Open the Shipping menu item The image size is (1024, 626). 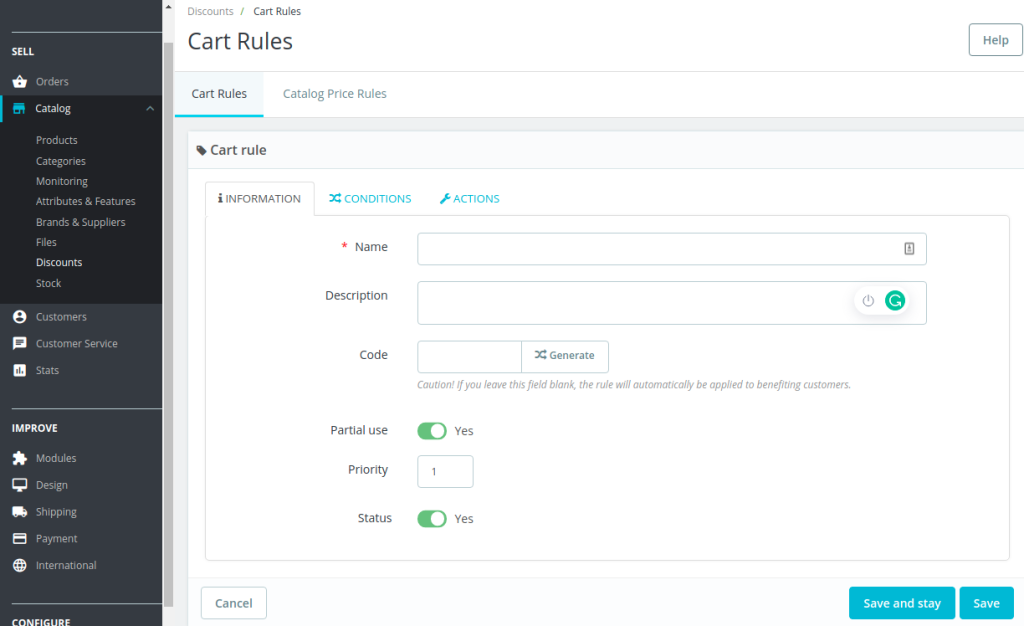pos(56,512)
